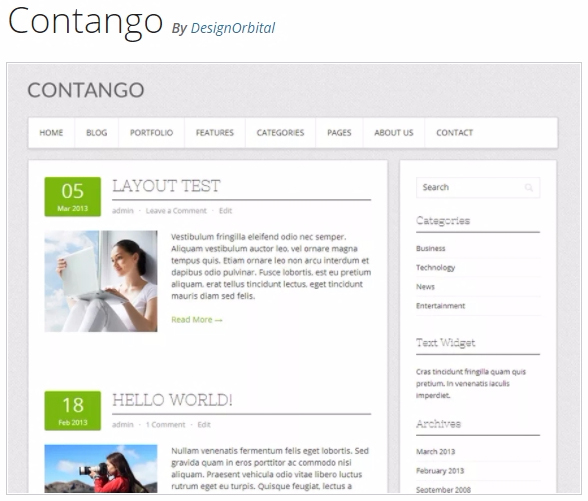
Task: Open the February 2013 archive
Action: pyautogui.click(x=440, y=471)
